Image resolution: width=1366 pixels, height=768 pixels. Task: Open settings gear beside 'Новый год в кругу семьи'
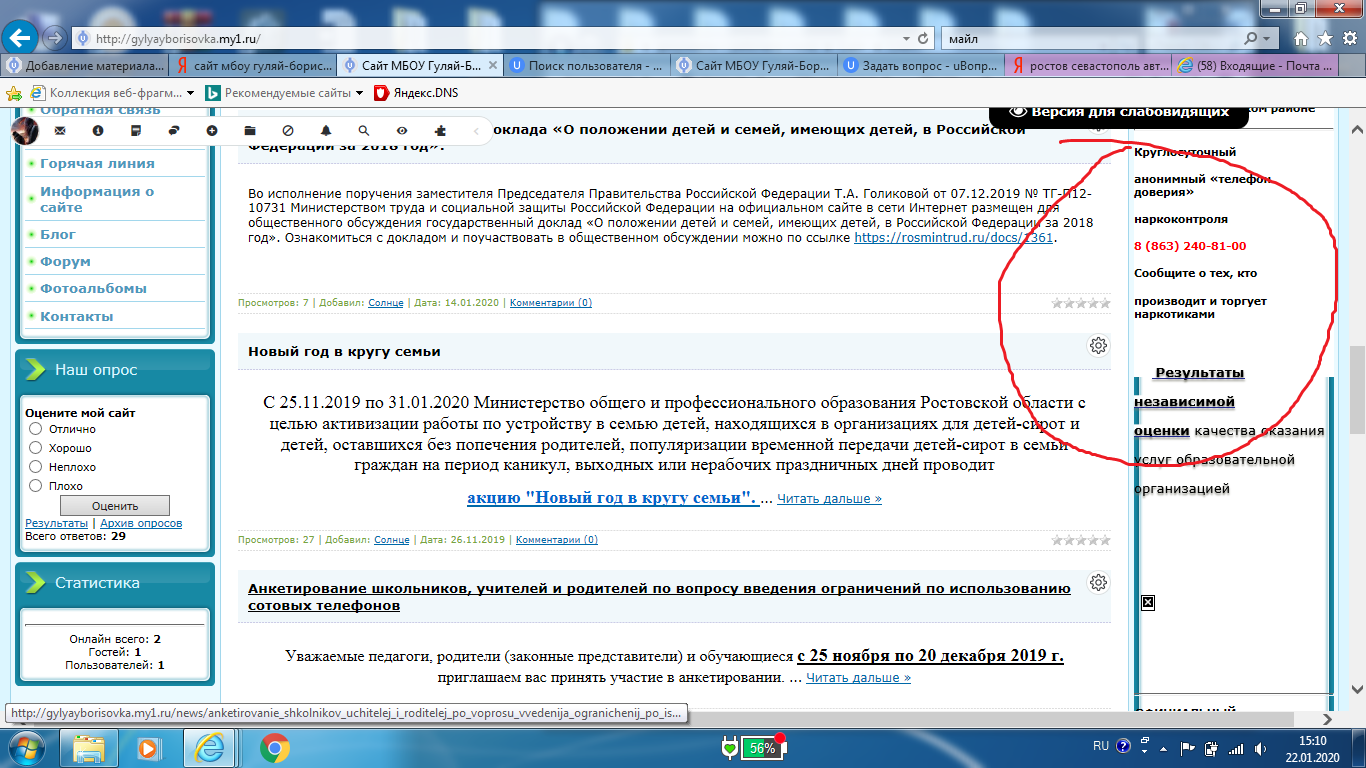click(x=1098, y=346)
